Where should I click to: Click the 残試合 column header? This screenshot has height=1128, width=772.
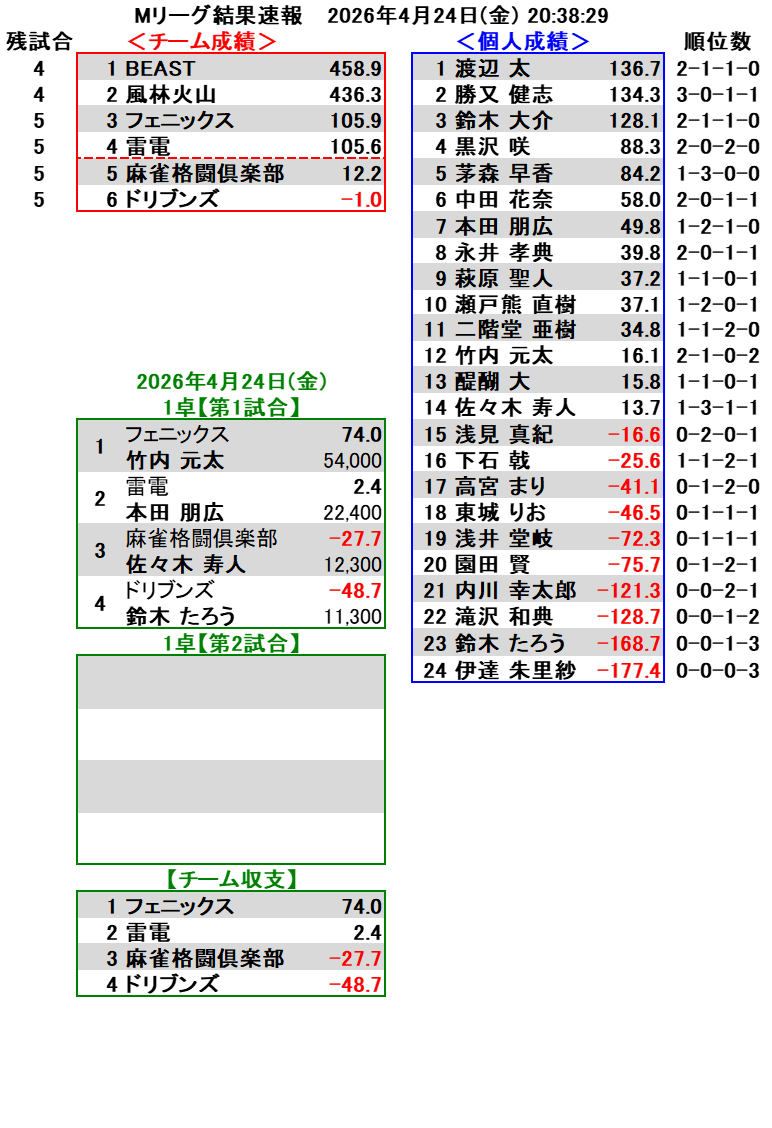39,41
